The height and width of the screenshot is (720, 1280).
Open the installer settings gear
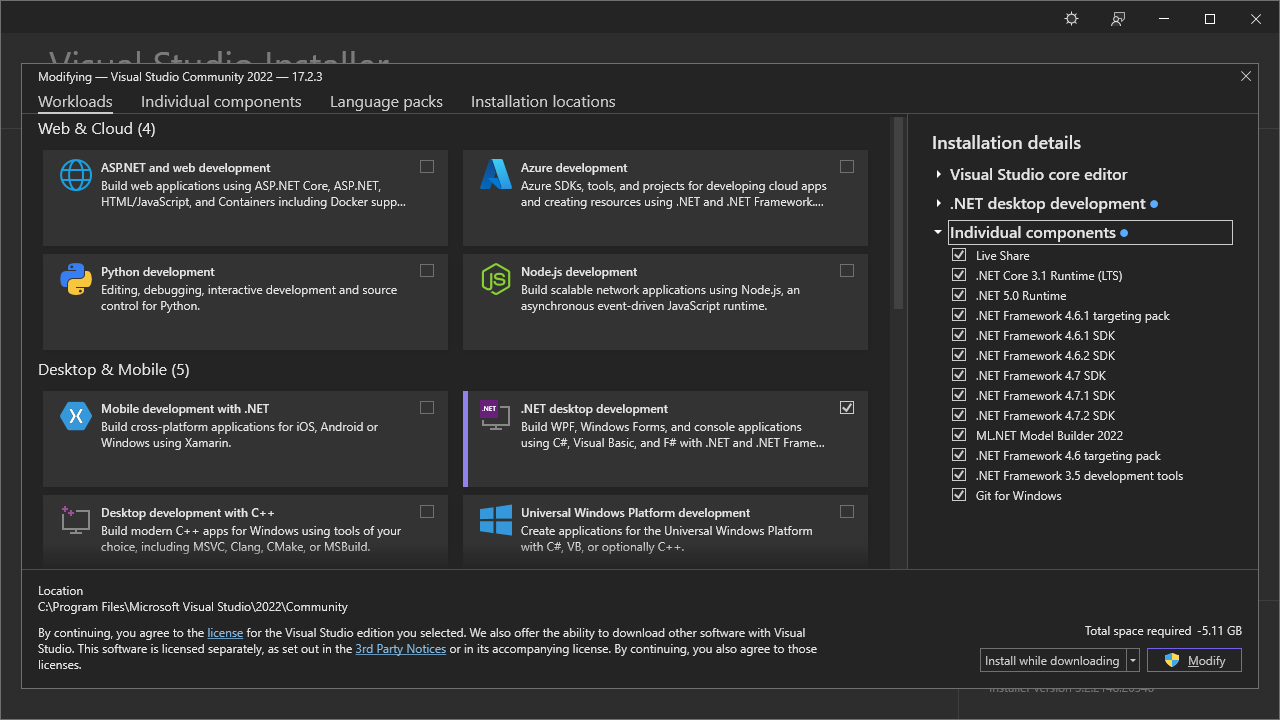[1071, 18]
